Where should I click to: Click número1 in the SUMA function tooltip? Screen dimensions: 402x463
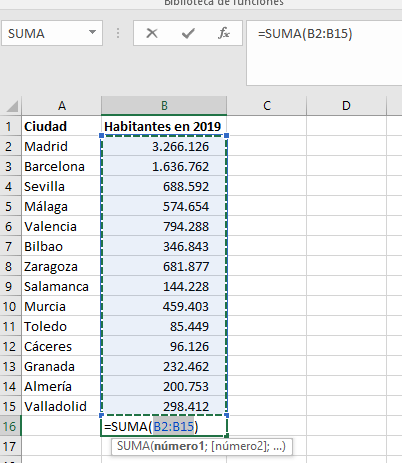178,446
